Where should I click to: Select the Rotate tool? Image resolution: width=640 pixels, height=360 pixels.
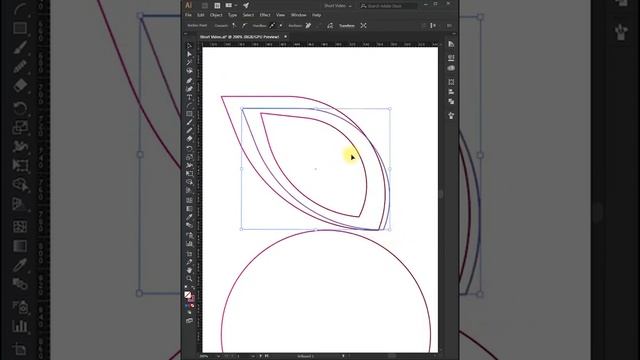tap(189, 149)
